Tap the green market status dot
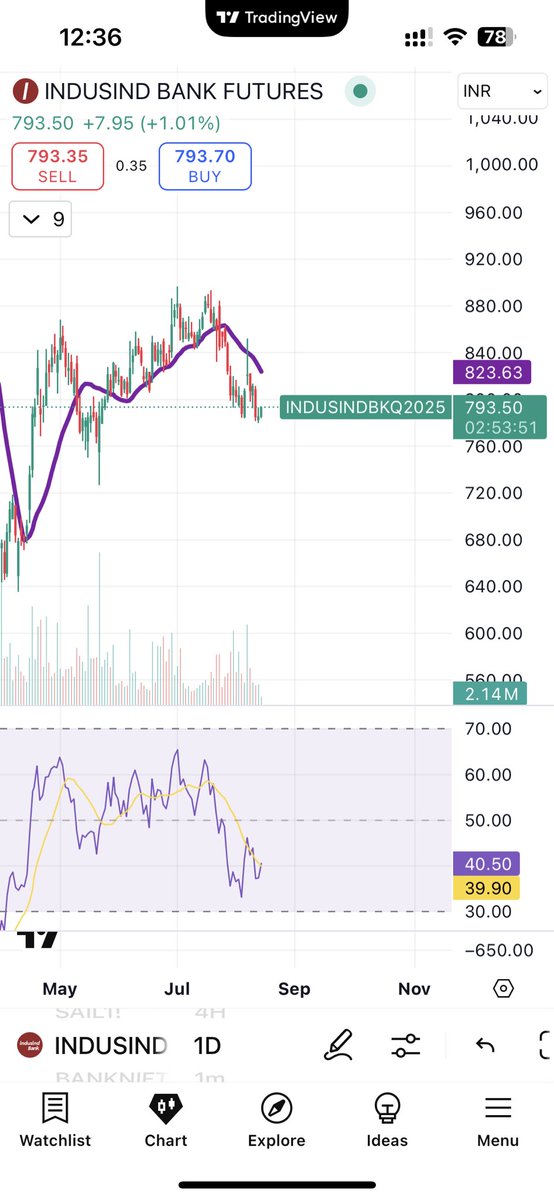This screenshot has width=554, height=1200. 360,92
